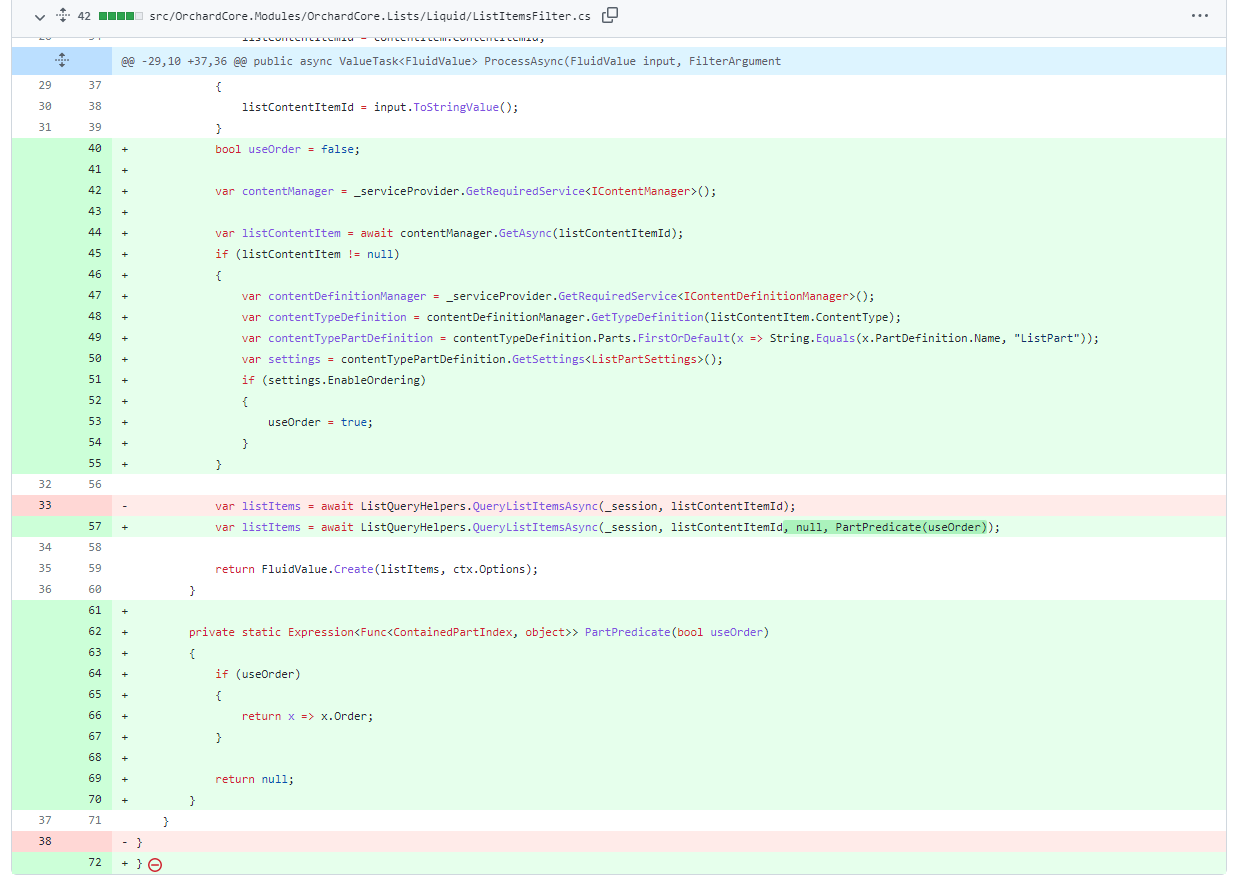
Task: Select old line number 33 on the deleted row
Action: click(x=45, y=506)
